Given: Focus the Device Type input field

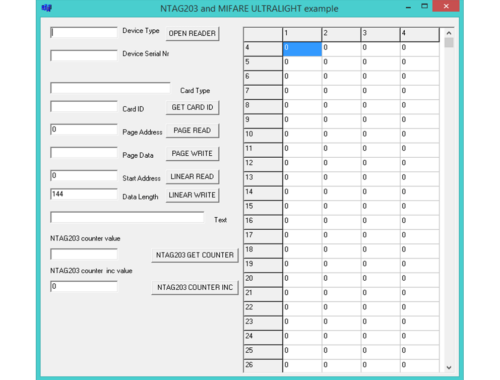Looking at the screenshot, I should point(84,32).
